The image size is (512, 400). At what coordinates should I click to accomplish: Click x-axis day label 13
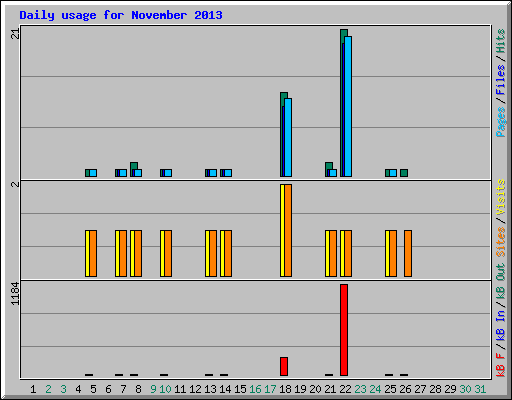click(x=210, y=389)
